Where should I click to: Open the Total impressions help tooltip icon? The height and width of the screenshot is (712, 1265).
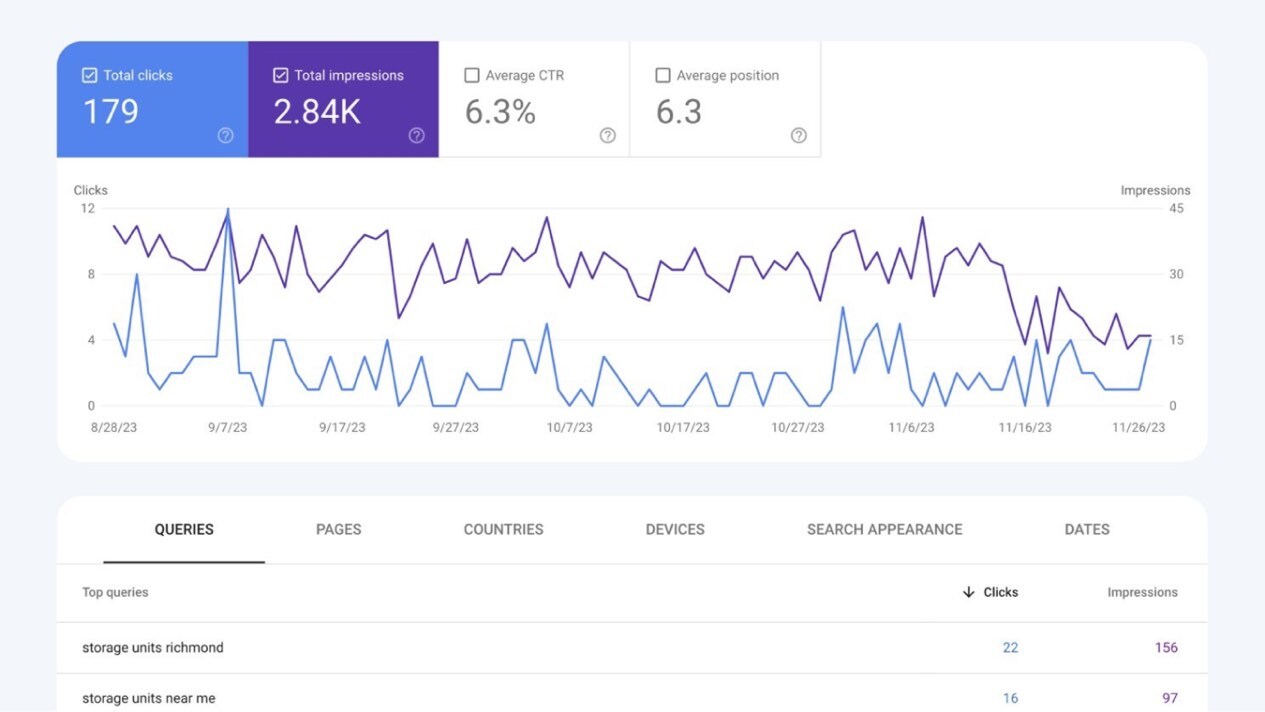[x=416, y=135]
